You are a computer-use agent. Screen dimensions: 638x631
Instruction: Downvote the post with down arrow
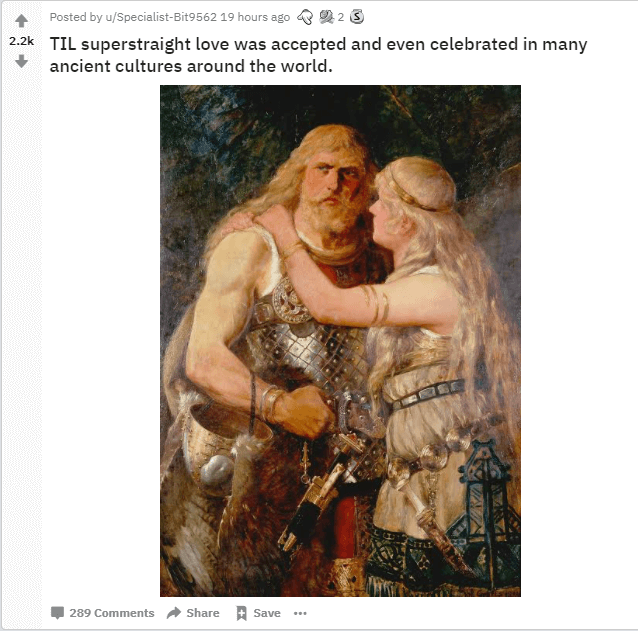point(22,61)
